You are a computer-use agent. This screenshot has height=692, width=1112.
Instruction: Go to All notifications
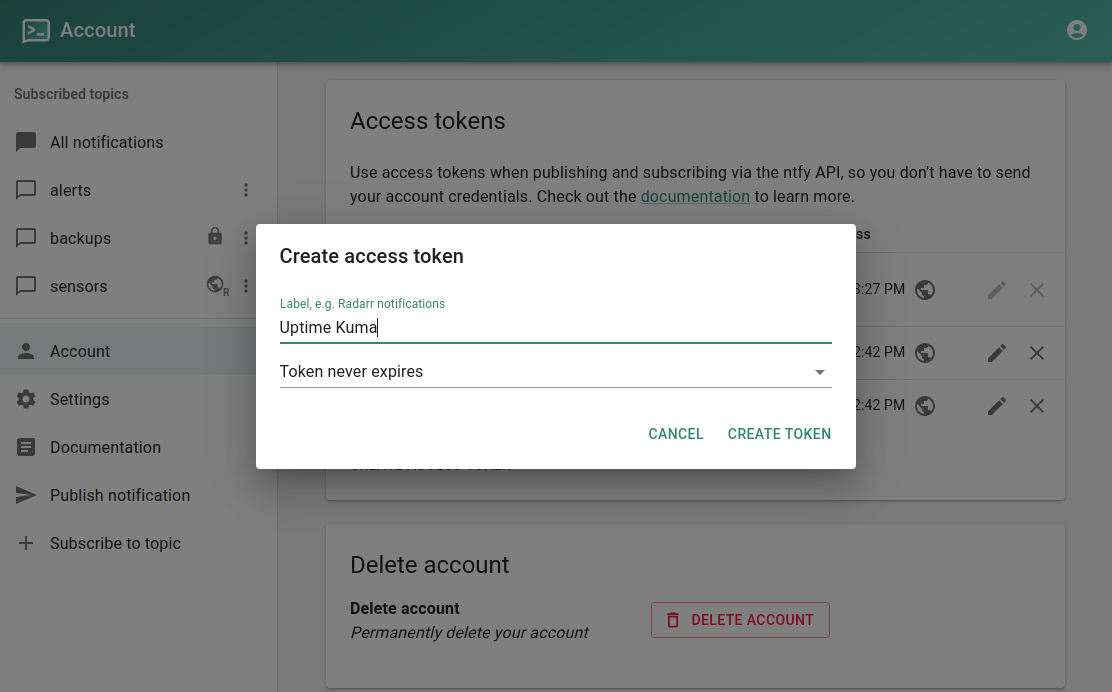point(106,142)
